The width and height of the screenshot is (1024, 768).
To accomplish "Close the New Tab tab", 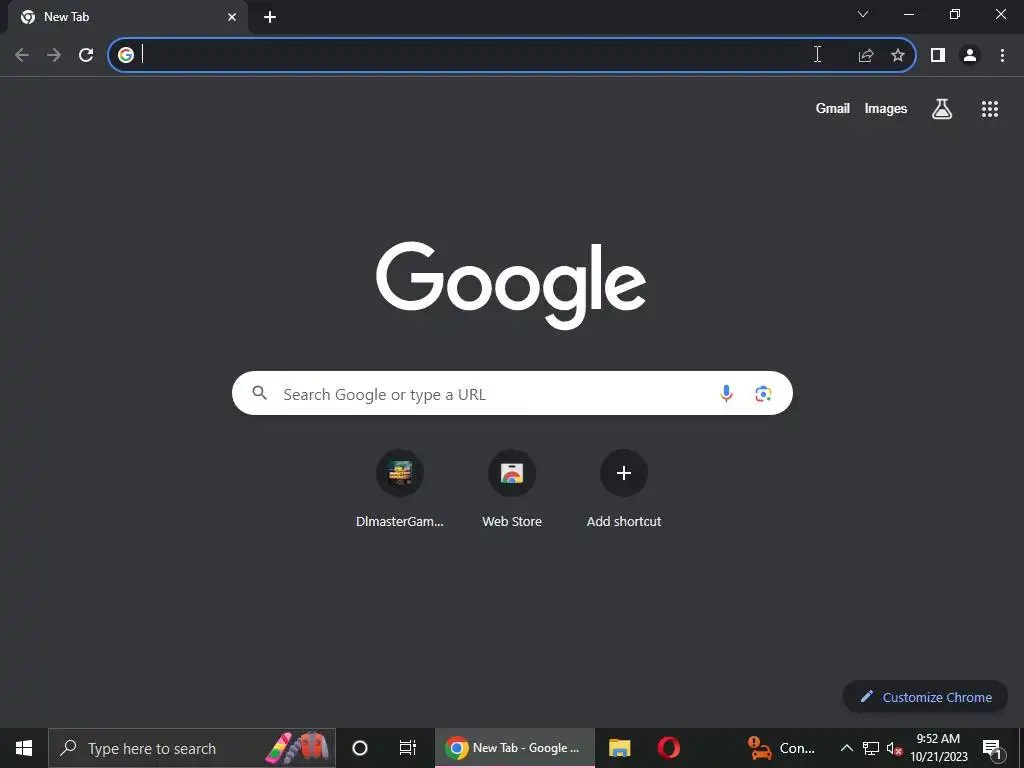I will tap(232, 17).
